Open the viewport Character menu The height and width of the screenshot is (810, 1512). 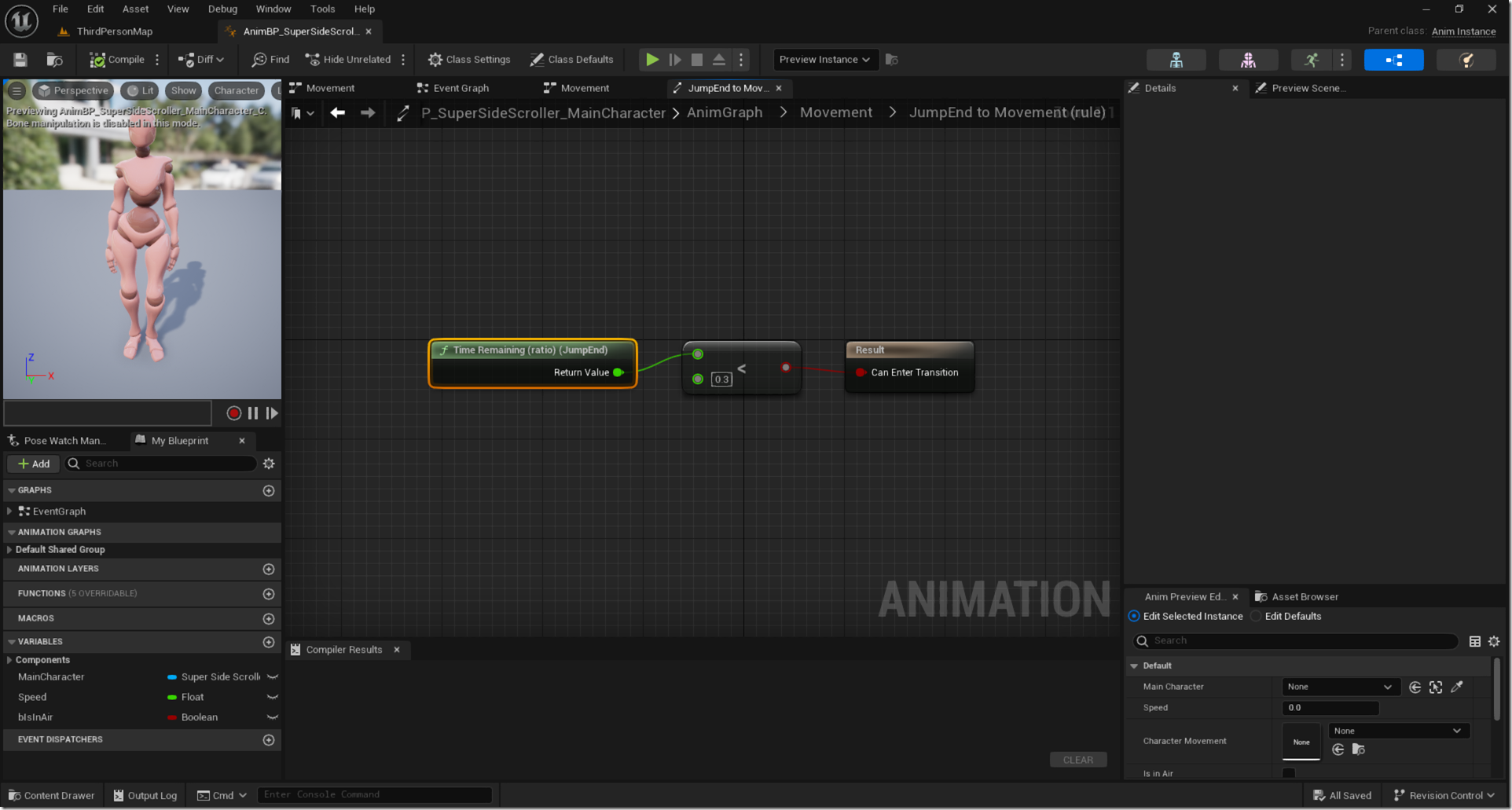[236, 90]
